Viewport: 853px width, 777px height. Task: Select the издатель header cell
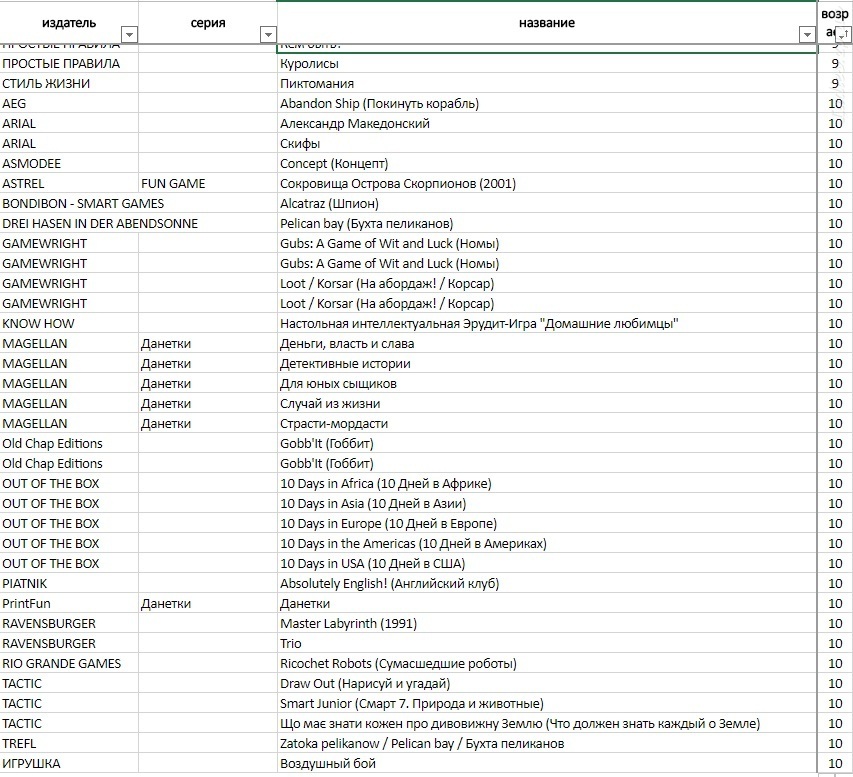point(69,22)
